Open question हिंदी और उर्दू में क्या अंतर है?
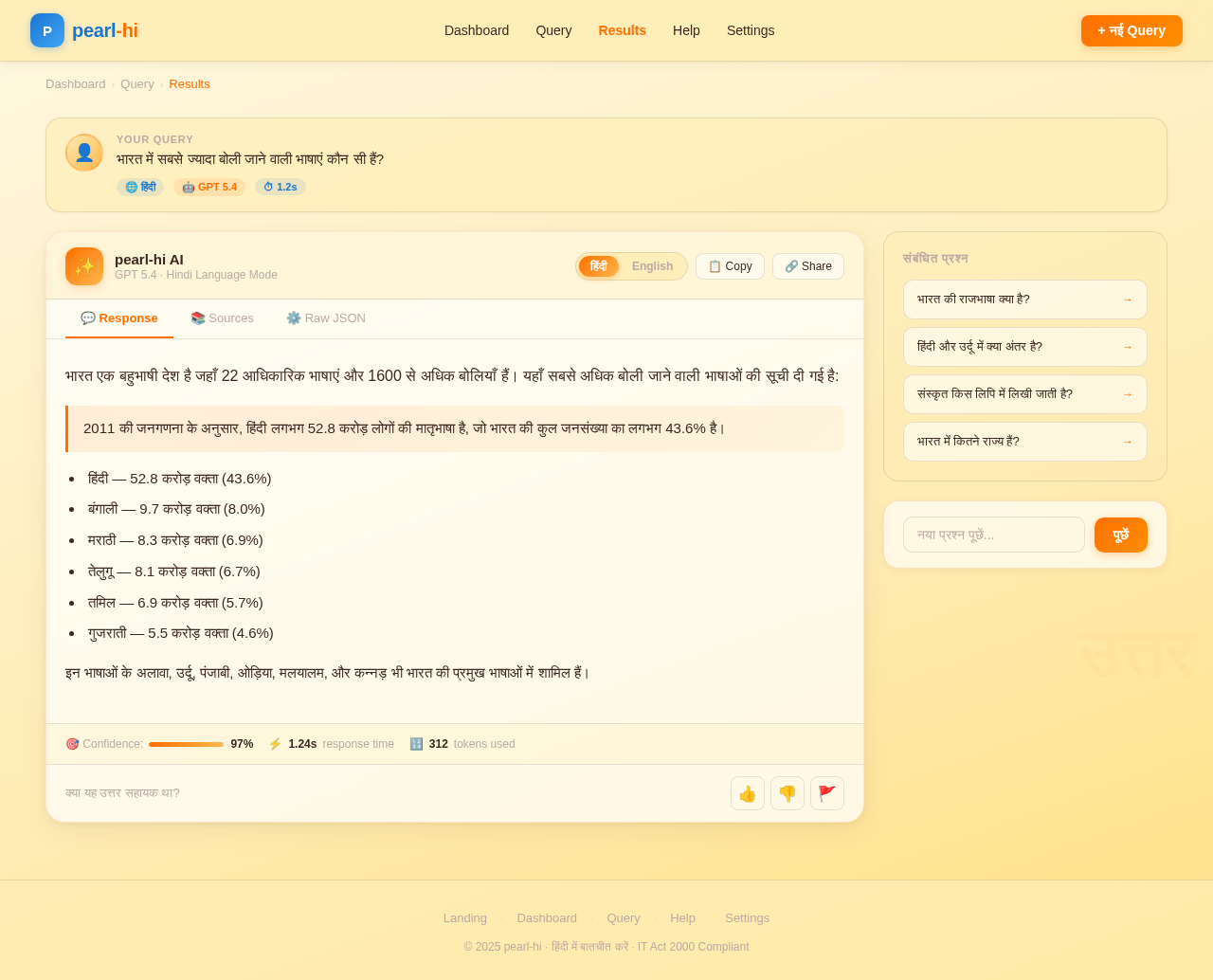The image size is (1213, 980). pos(1025,347)
